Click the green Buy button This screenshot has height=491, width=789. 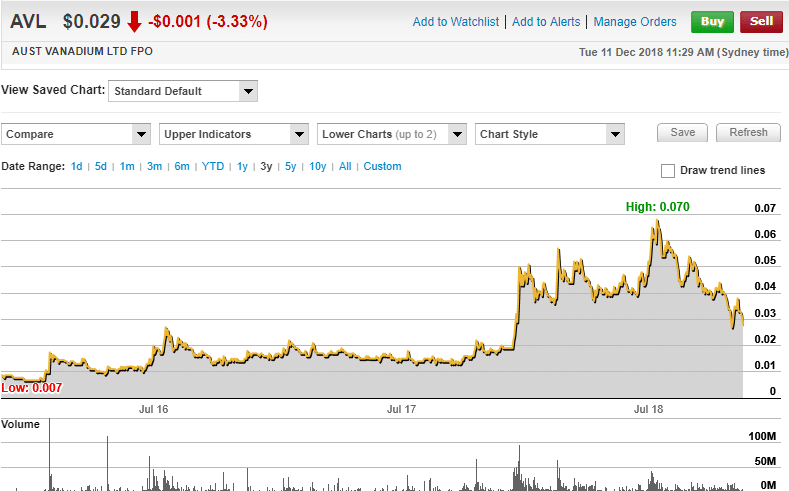click(712, 22)
